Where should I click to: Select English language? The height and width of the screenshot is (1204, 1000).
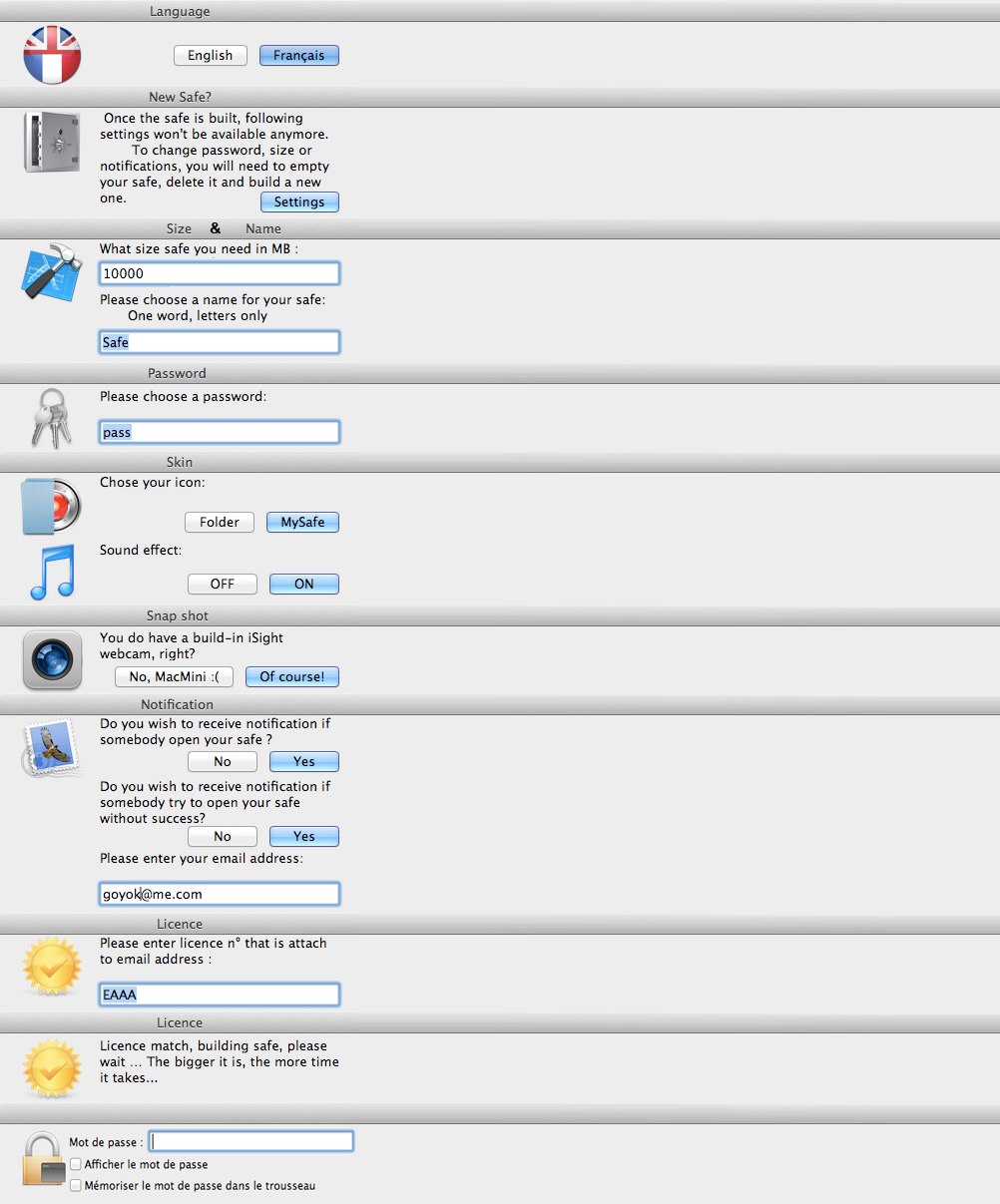point(210,56)
